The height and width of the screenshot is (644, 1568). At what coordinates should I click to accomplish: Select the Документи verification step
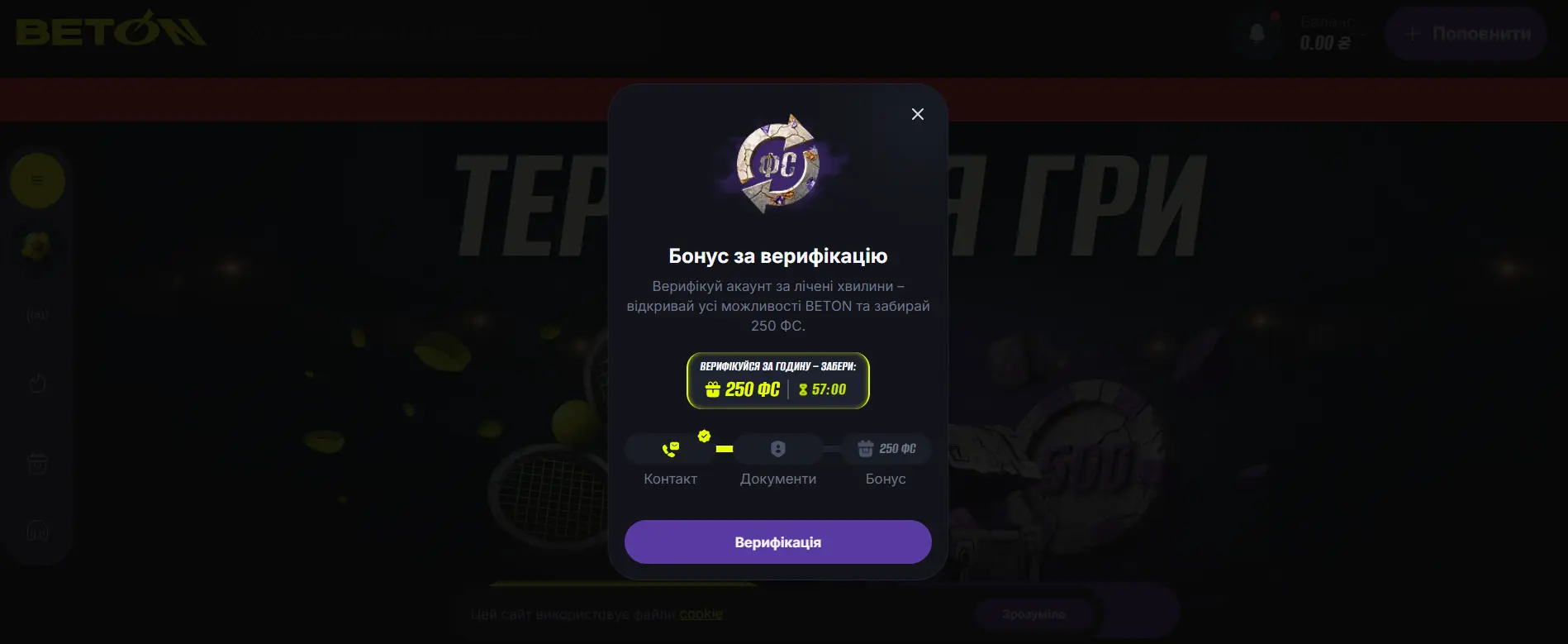[x=777, y=460]
